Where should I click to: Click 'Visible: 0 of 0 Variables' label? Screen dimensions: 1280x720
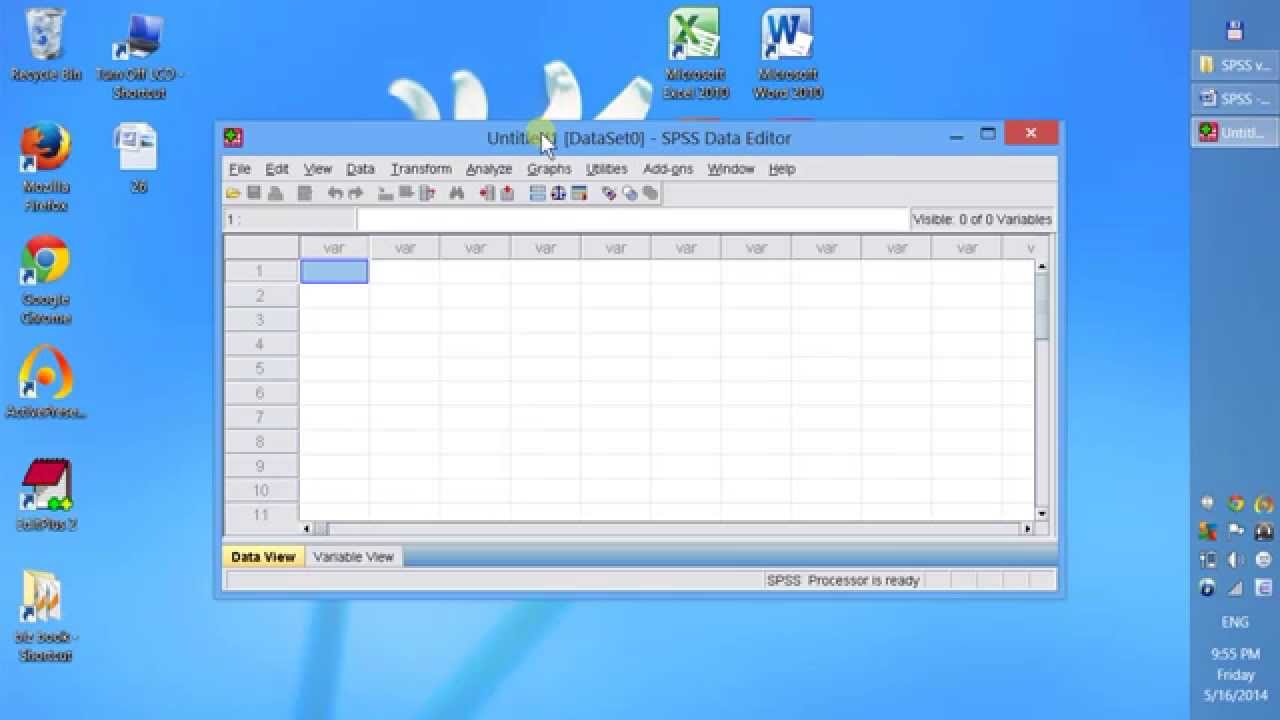pos(982,219)
